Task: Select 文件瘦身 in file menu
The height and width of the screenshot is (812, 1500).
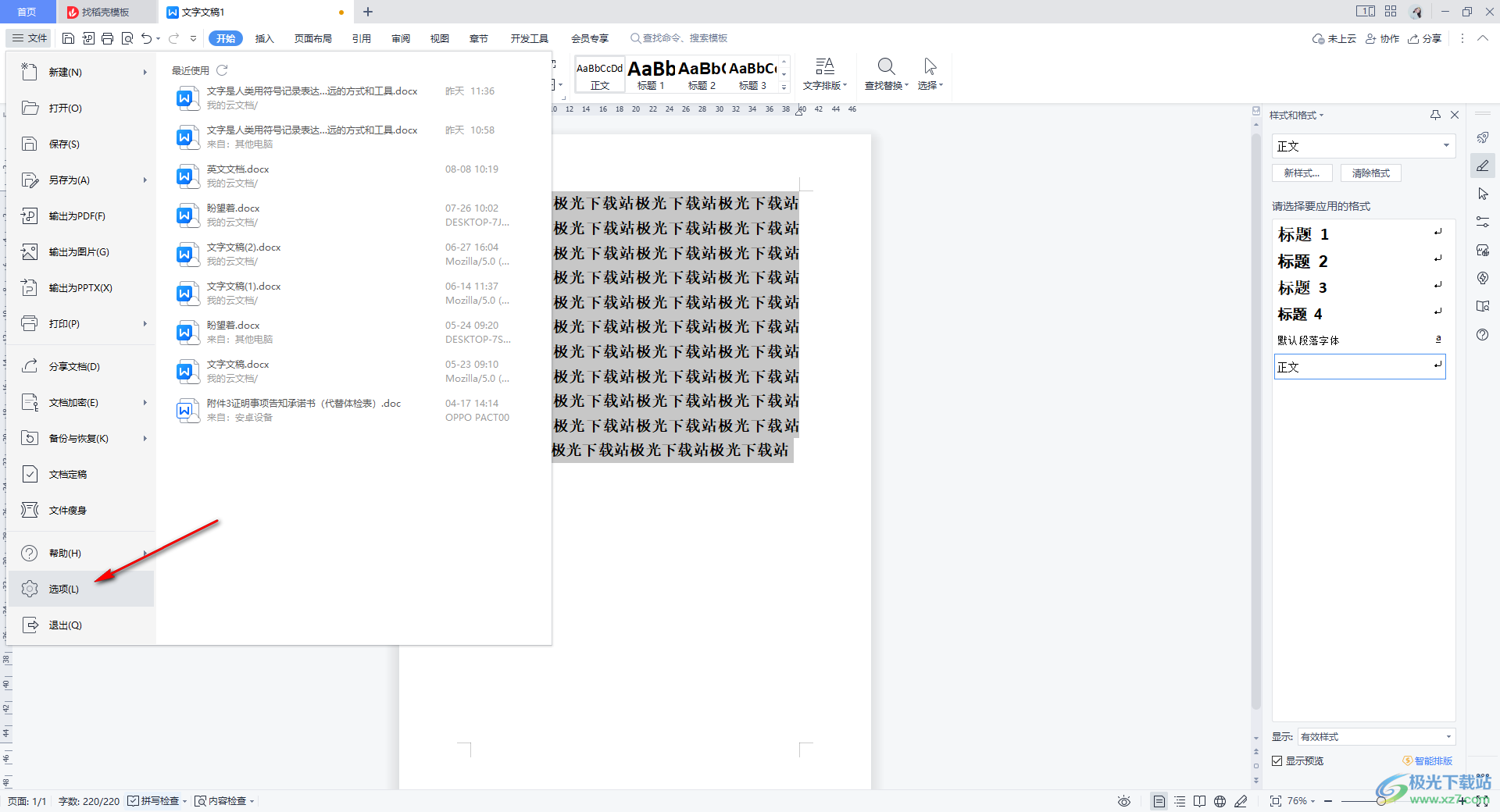Action: (x=82, y=510)
